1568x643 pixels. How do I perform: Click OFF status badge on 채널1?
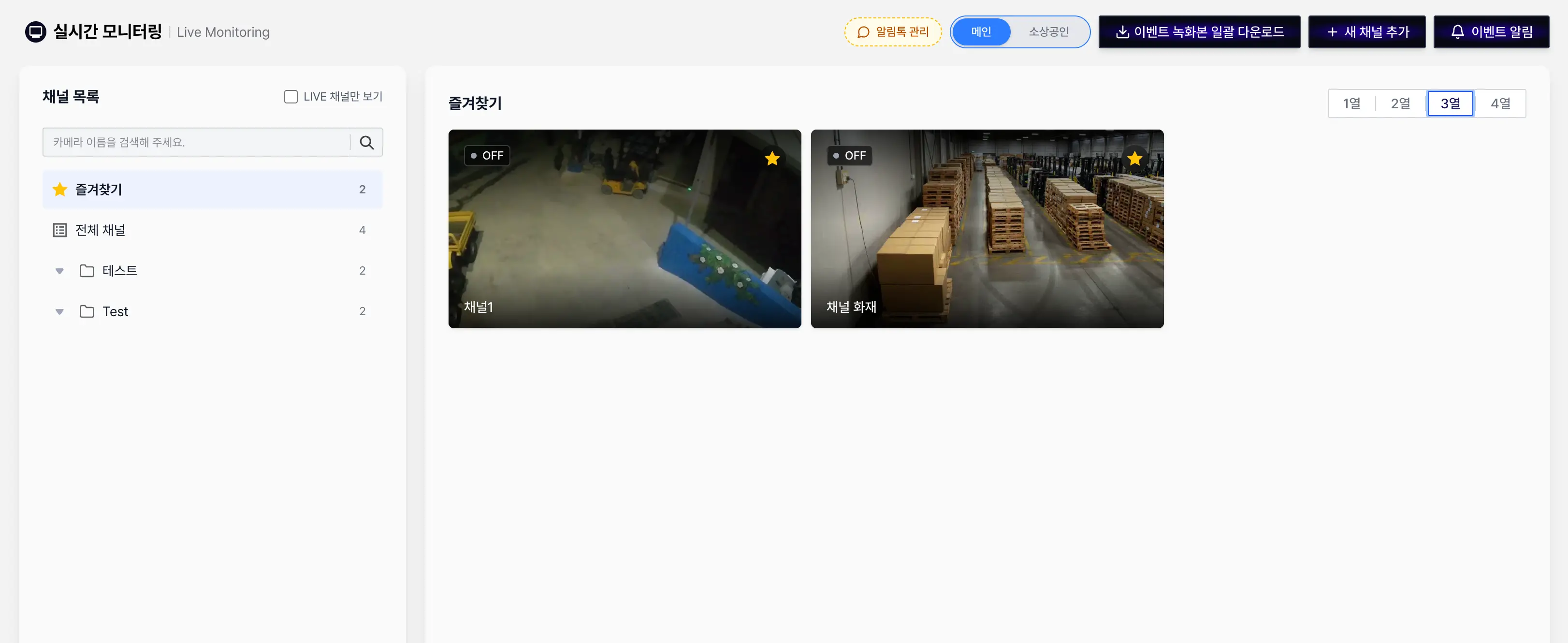[x=487, y=156]
